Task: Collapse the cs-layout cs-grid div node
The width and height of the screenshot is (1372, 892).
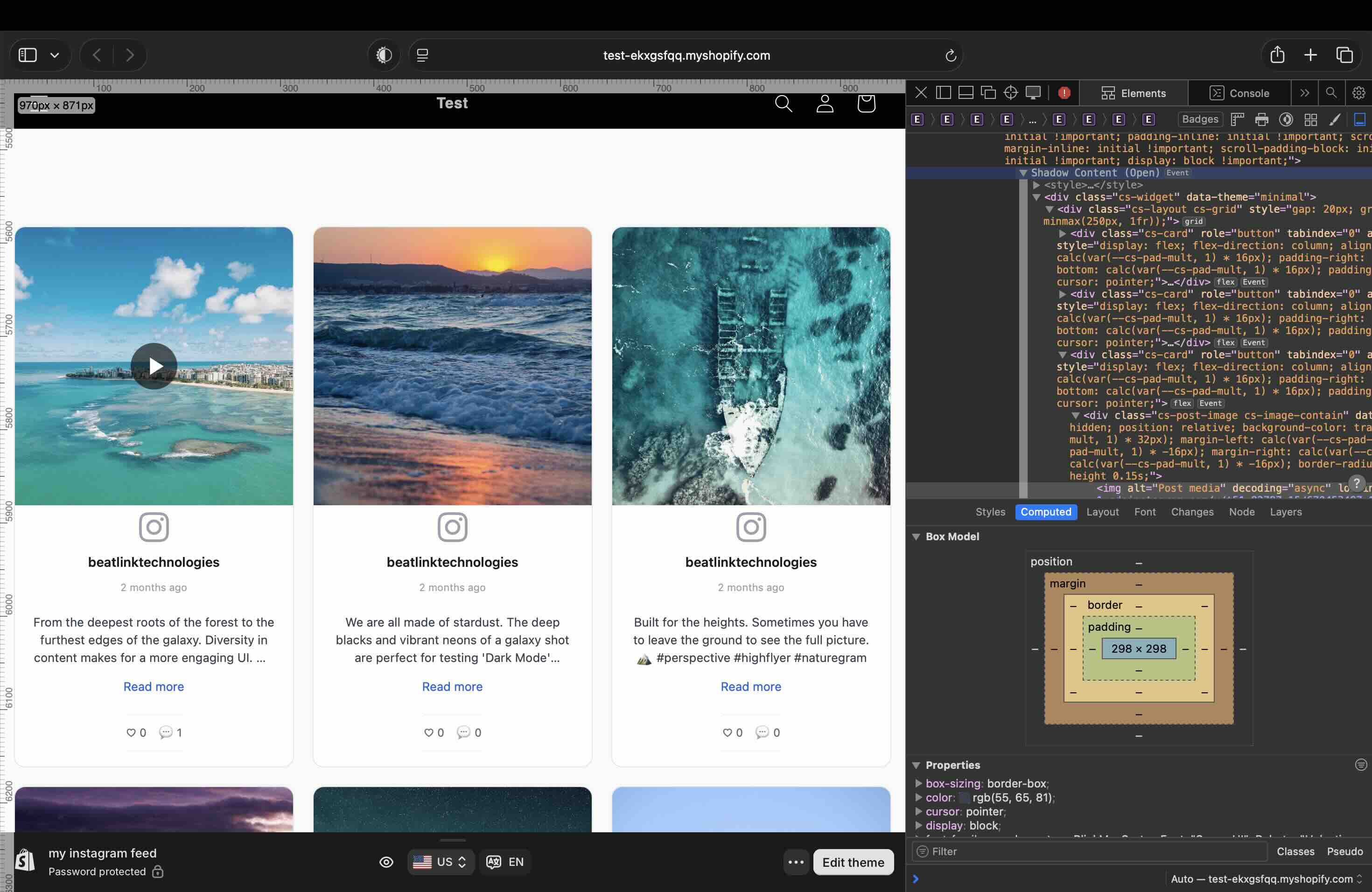Action: (1050, 209)
